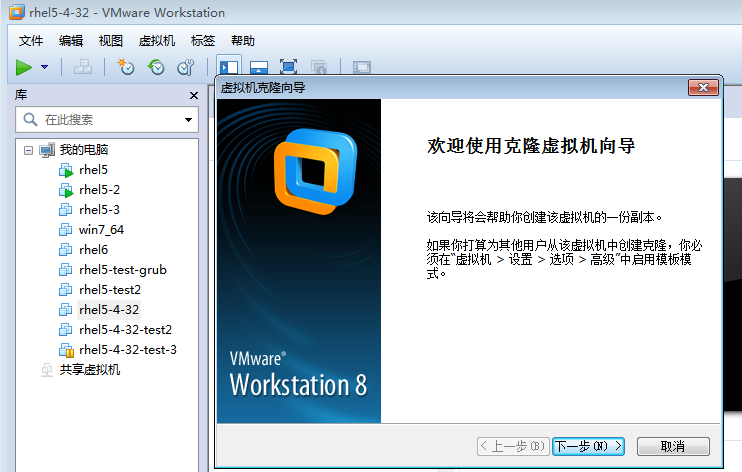The image size is (742, 472).
Task: Open the power options dropdown arrow beside the play button
Action: click(x=44, y=67)
